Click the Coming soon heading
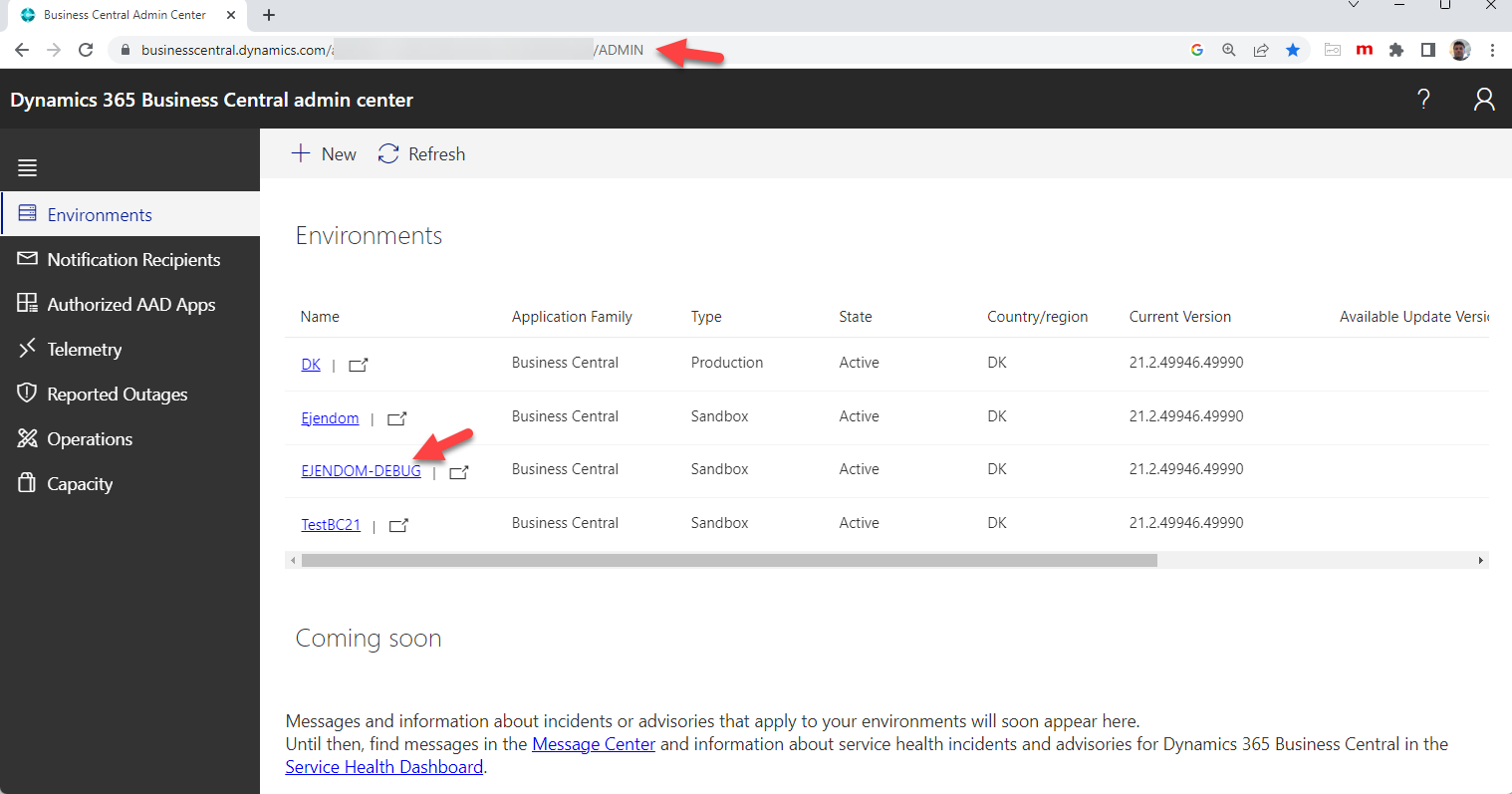Screen dimensions: 1512x794 coord(368,639)
